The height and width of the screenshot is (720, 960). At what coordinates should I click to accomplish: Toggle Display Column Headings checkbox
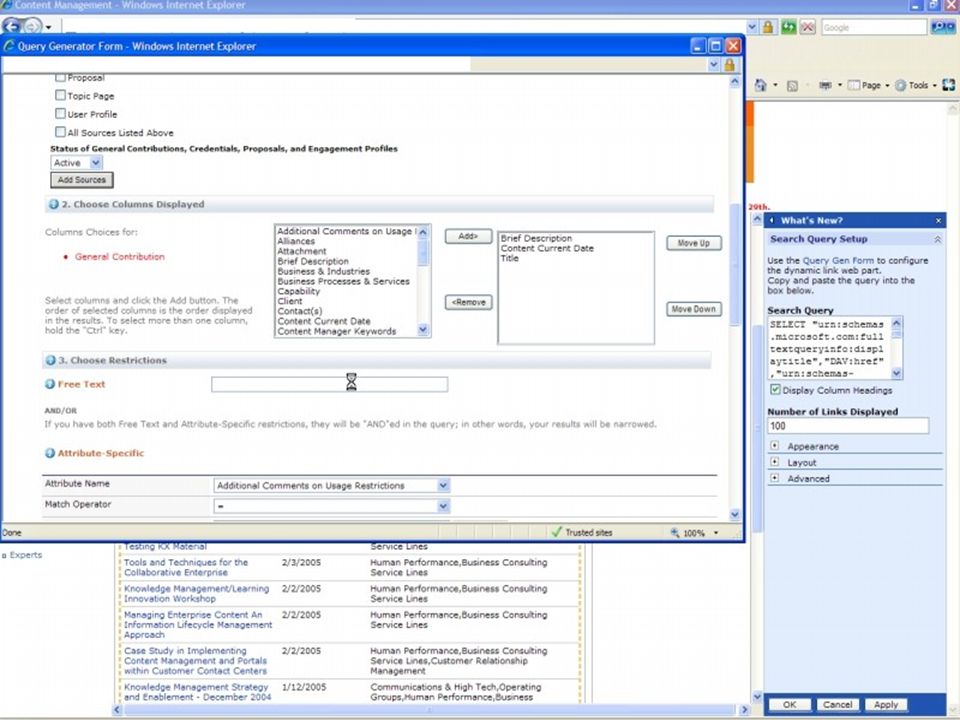coord(775,390)
